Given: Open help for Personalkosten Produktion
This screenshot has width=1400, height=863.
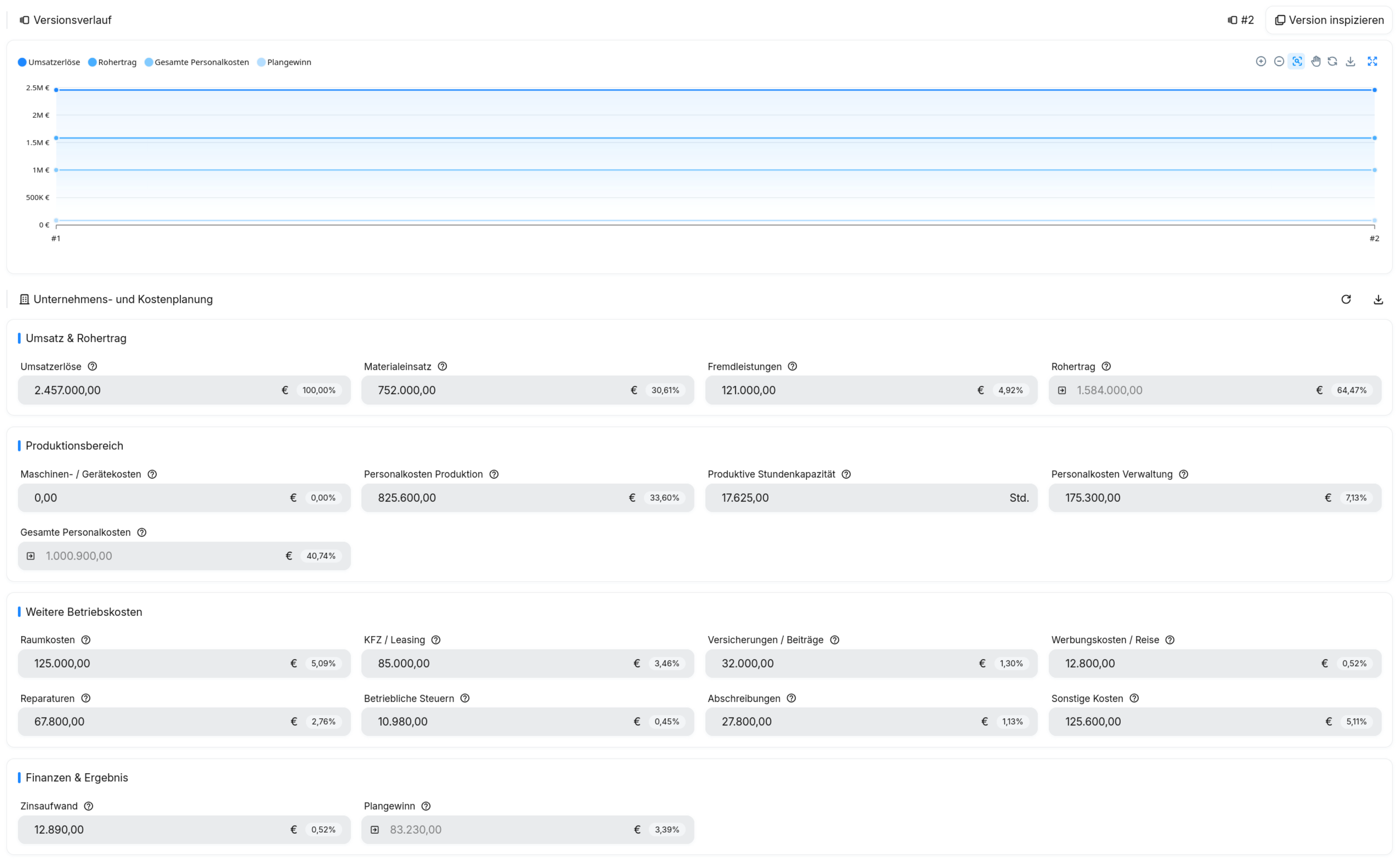Looking at the screenshot, I should 494,474.
